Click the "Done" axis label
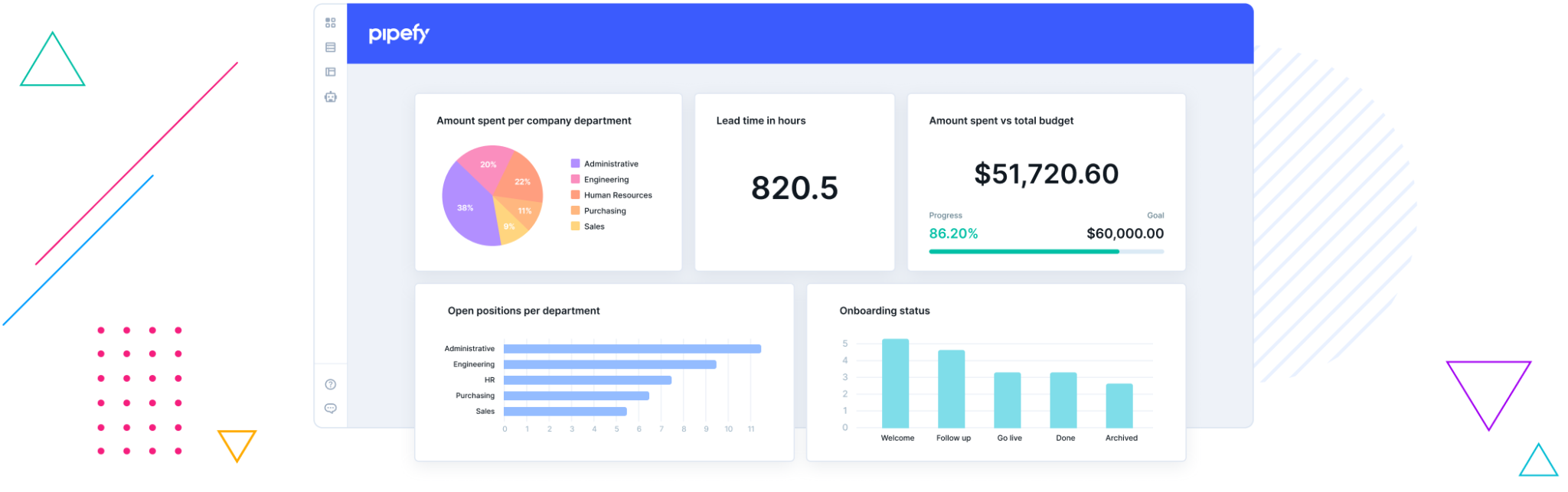 [x=1065, y=438]
